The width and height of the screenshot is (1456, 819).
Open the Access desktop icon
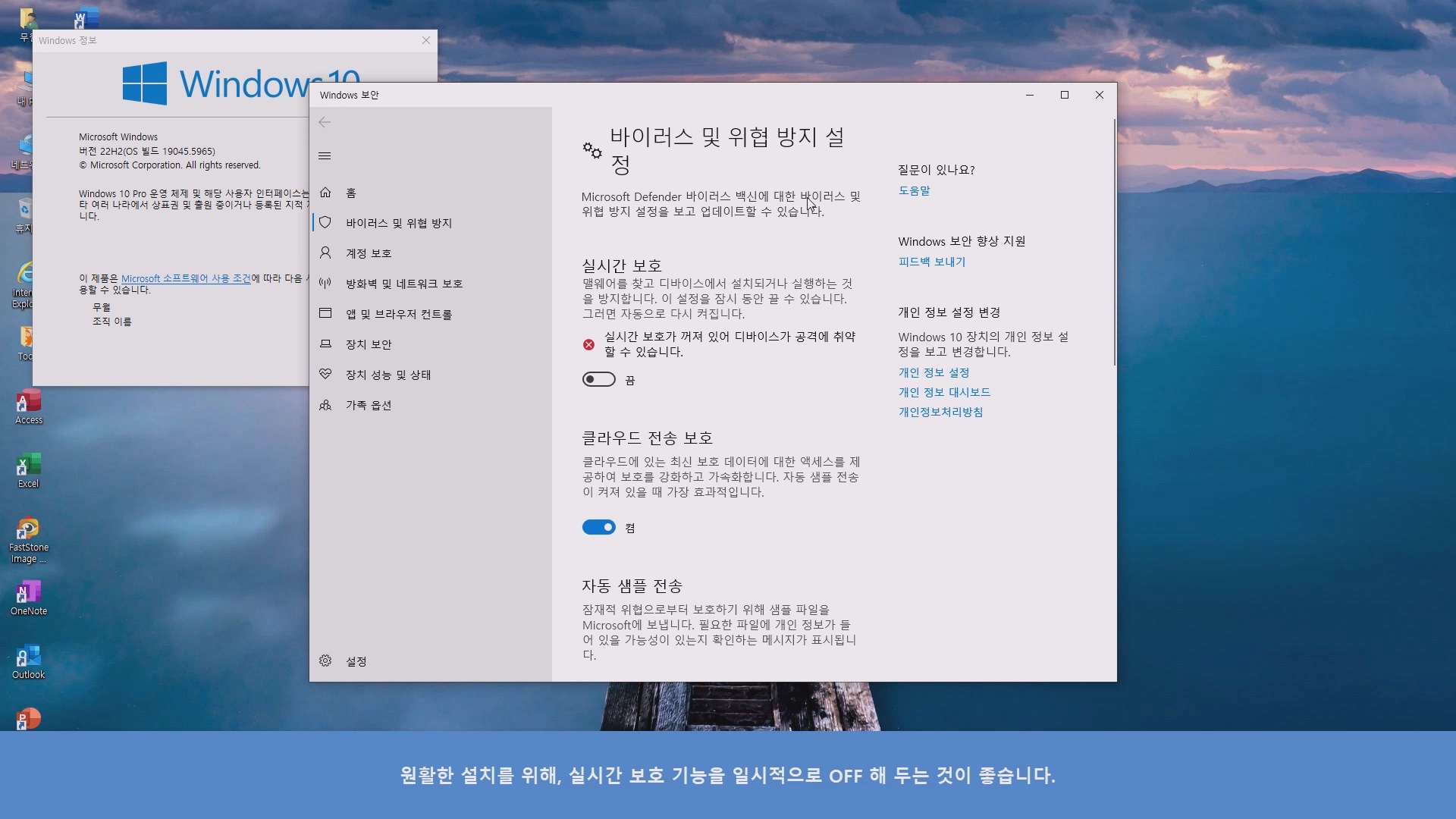click(x=29, y=407)
